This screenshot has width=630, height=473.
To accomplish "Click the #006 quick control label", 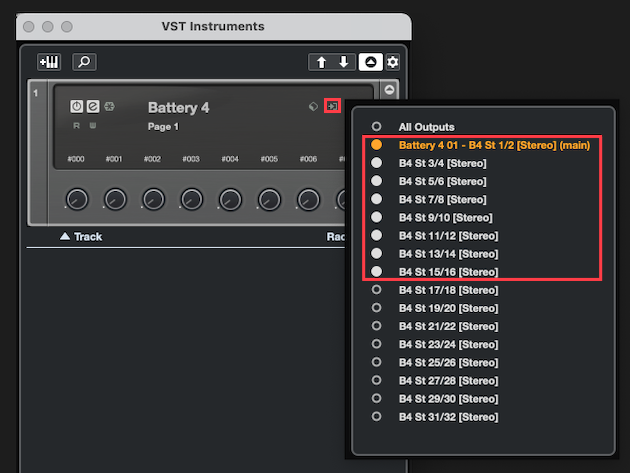I will tap(308, 159).
